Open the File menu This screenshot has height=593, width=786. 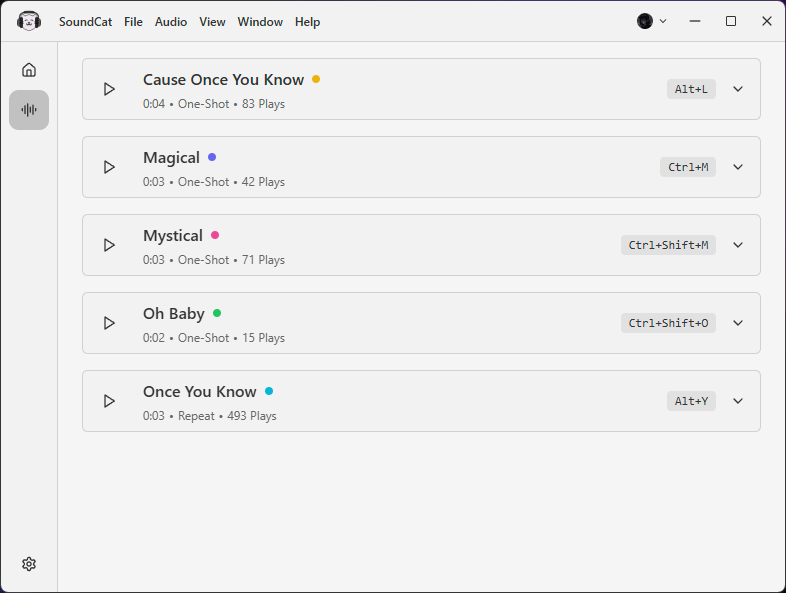(x=133, y=22)
